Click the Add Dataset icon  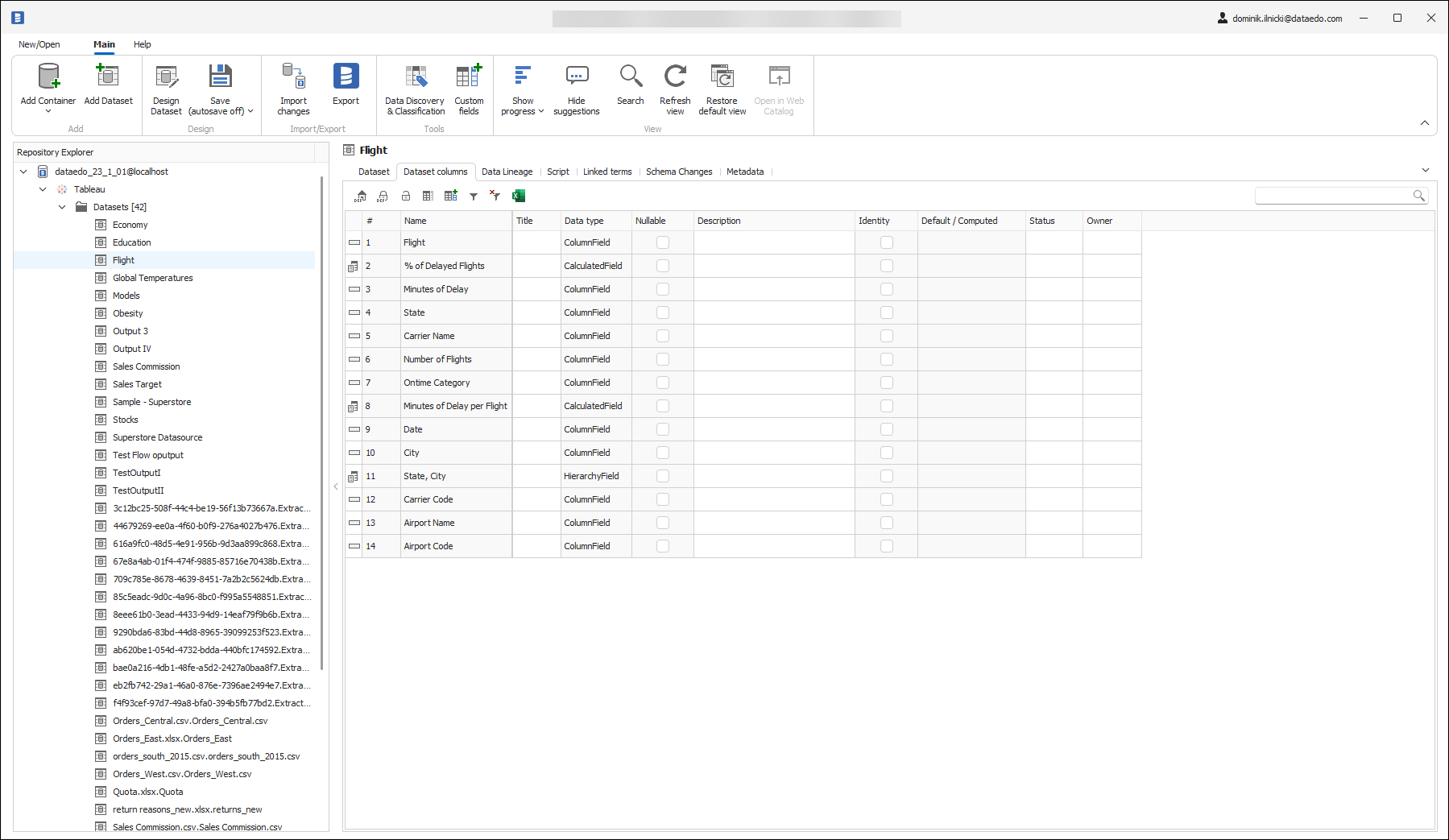click(108, 77)
